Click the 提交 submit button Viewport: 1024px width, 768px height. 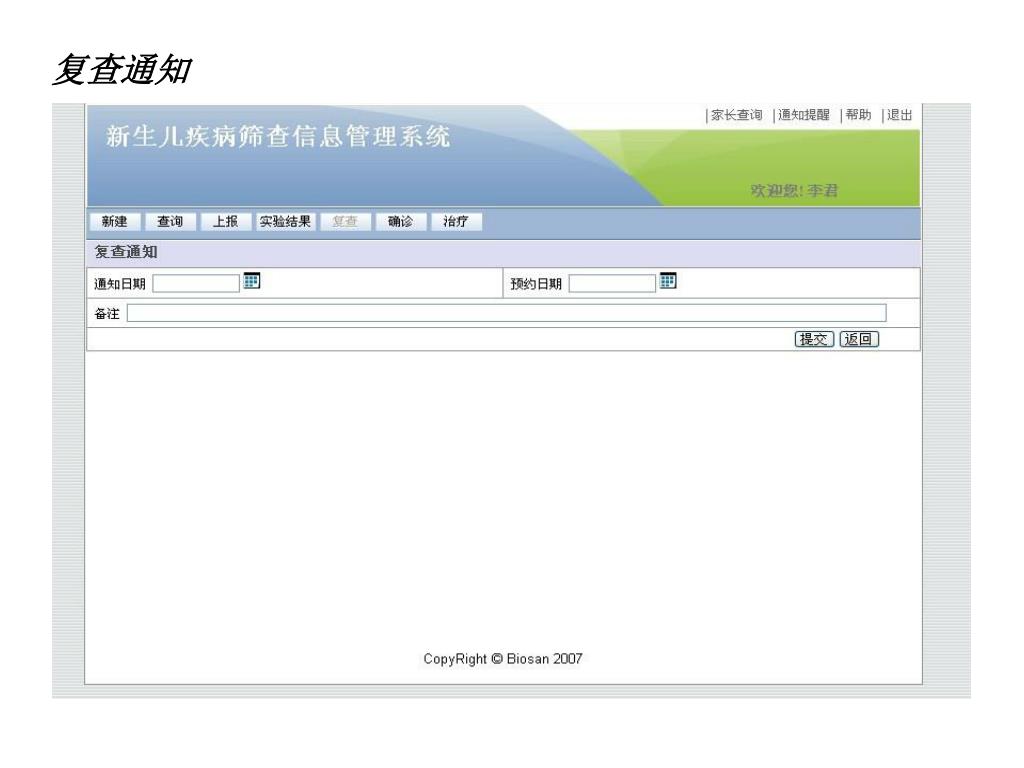[x=814, y=339]
